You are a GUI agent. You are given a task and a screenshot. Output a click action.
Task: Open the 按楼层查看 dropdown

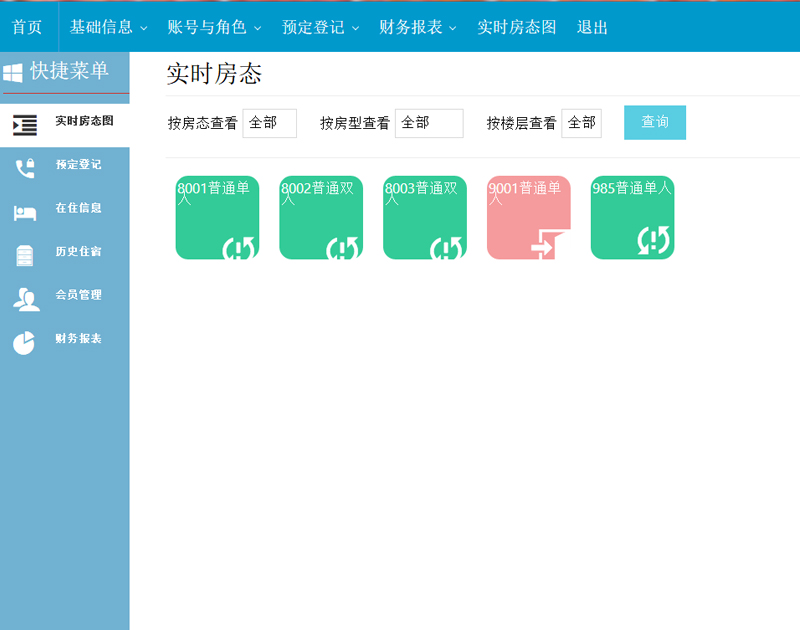click(x=582, y=123)
